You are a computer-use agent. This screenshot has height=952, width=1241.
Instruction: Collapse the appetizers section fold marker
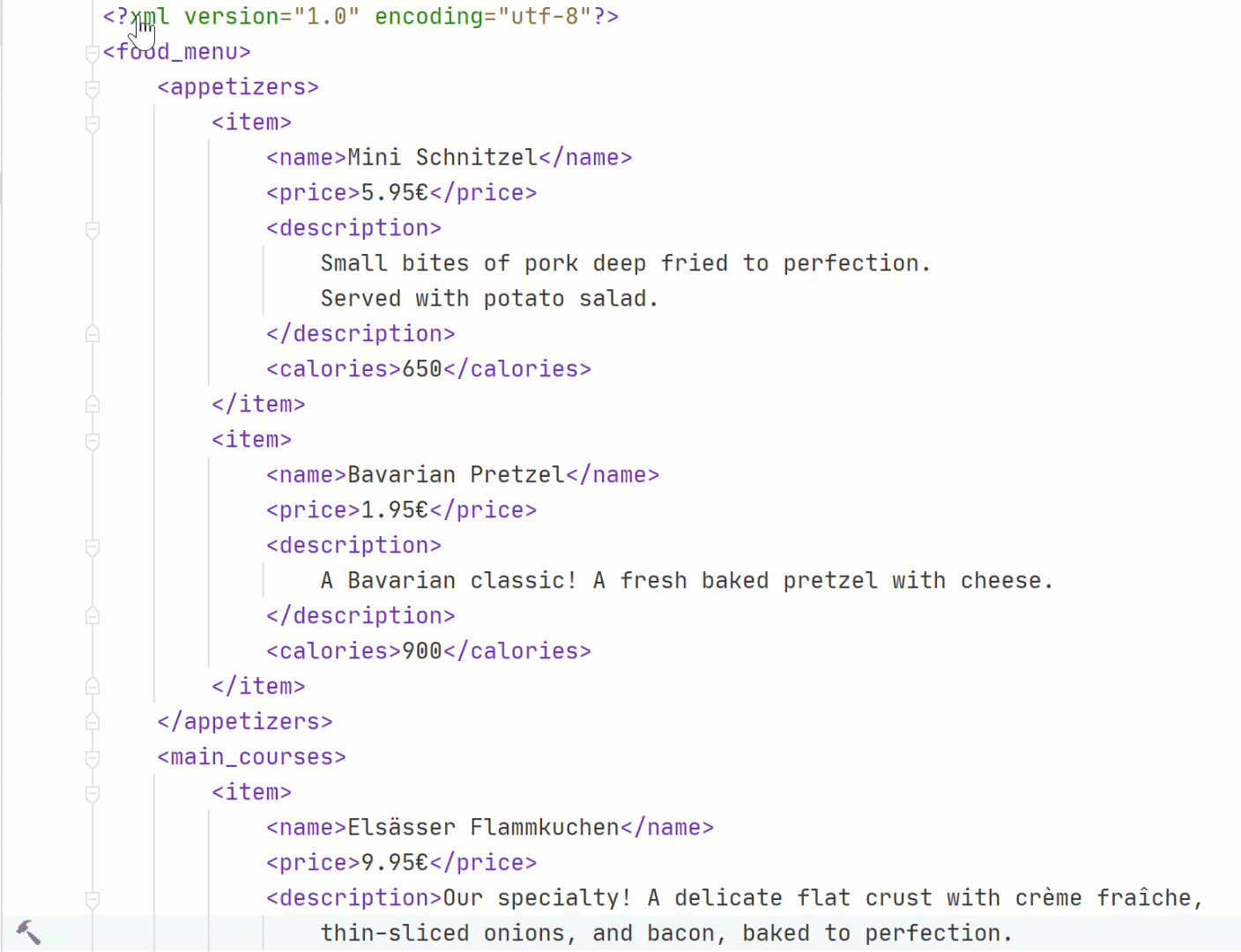92,88
